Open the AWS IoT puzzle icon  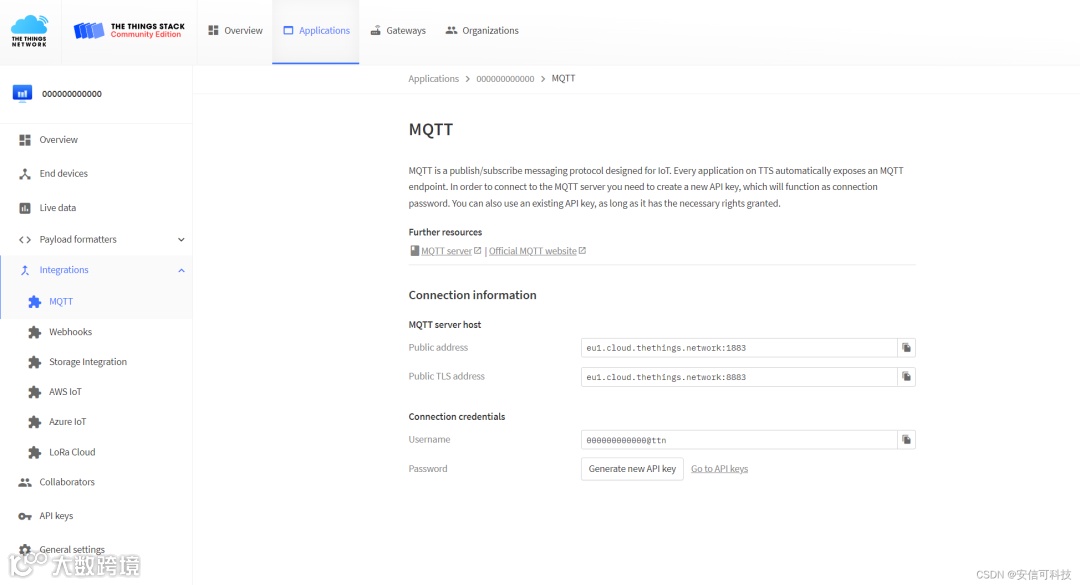[34, 392]
